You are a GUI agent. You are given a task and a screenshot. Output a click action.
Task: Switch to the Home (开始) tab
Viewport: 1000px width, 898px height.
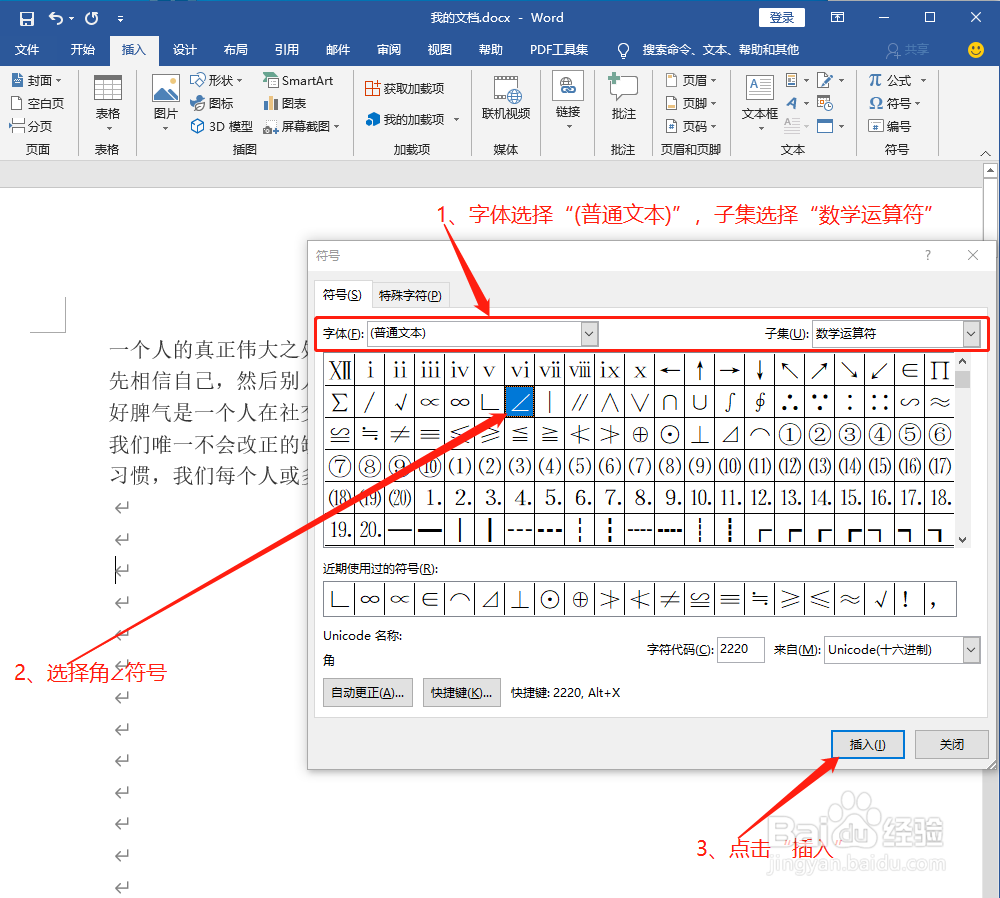pos(83,50)
